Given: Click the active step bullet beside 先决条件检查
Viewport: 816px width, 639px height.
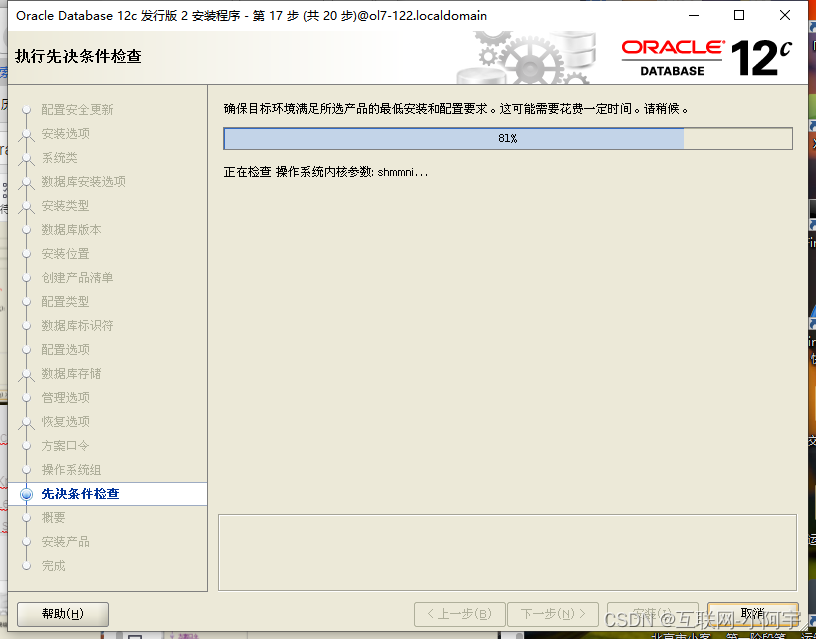Looking at the screenshot, I should click(x=27, y=494).
